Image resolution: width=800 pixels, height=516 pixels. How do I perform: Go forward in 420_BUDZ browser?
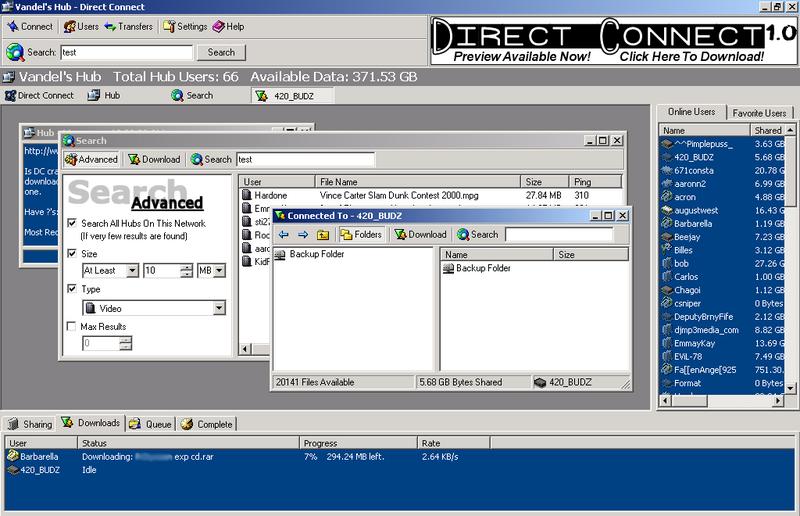tap(303, 235)
